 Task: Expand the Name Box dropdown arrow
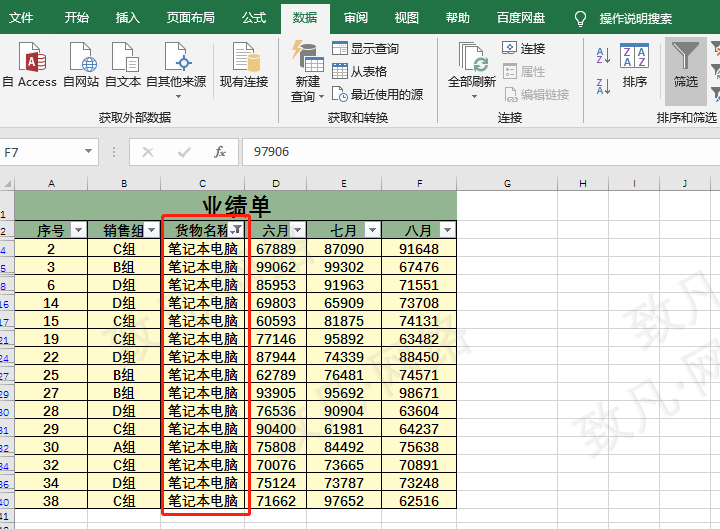[88, 152]
